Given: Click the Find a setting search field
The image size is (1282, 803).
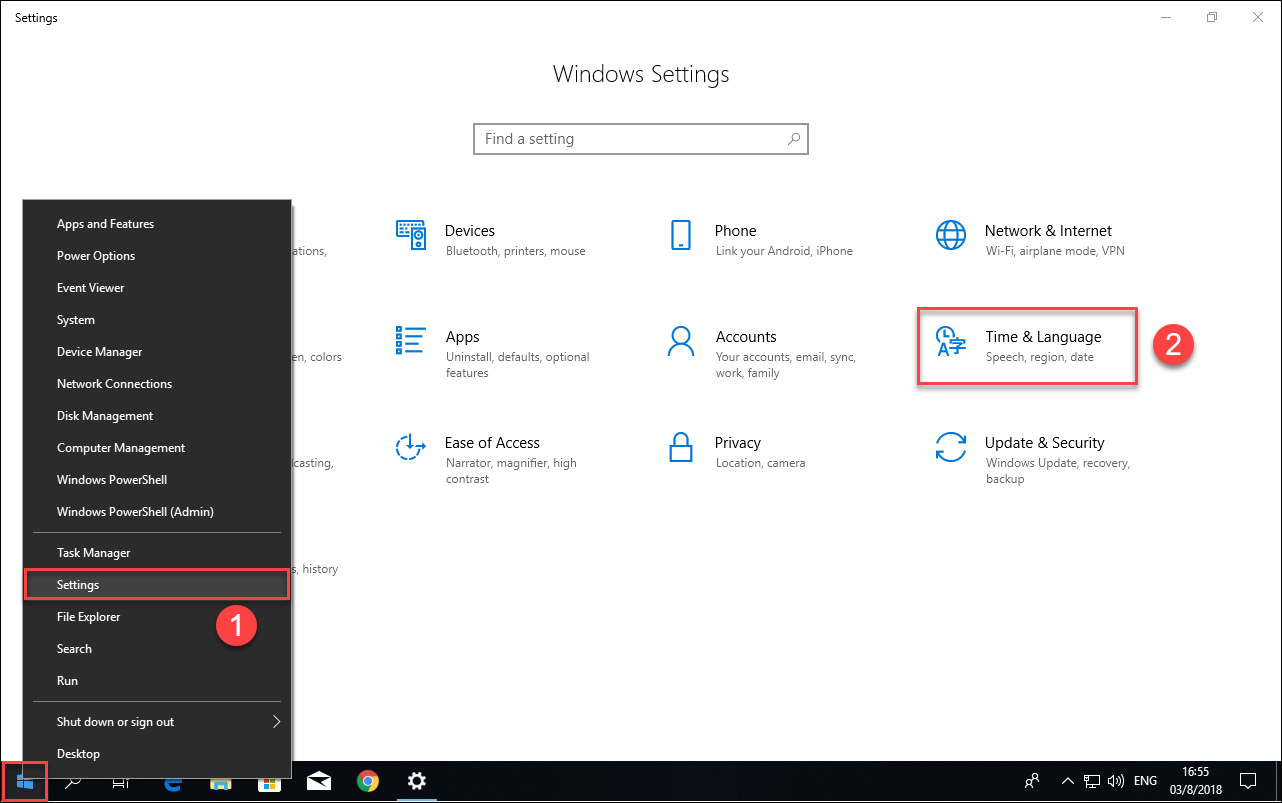Looking at the screenshot, I should (640, 139).
